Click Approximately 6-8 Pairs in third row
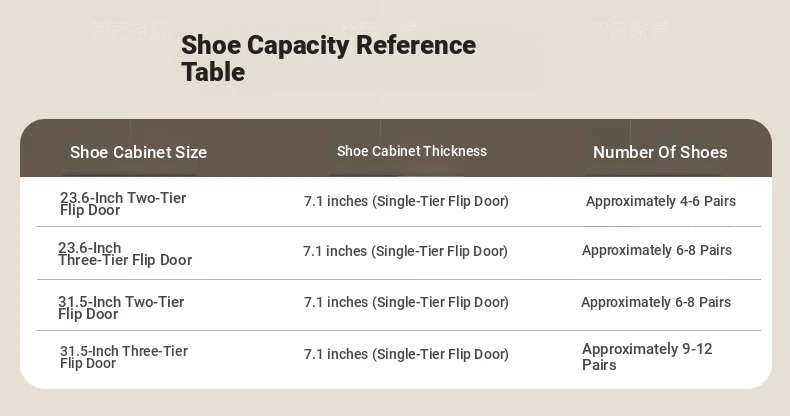The width and height of the screenshot is (790, 416). [x=656, y=302]
